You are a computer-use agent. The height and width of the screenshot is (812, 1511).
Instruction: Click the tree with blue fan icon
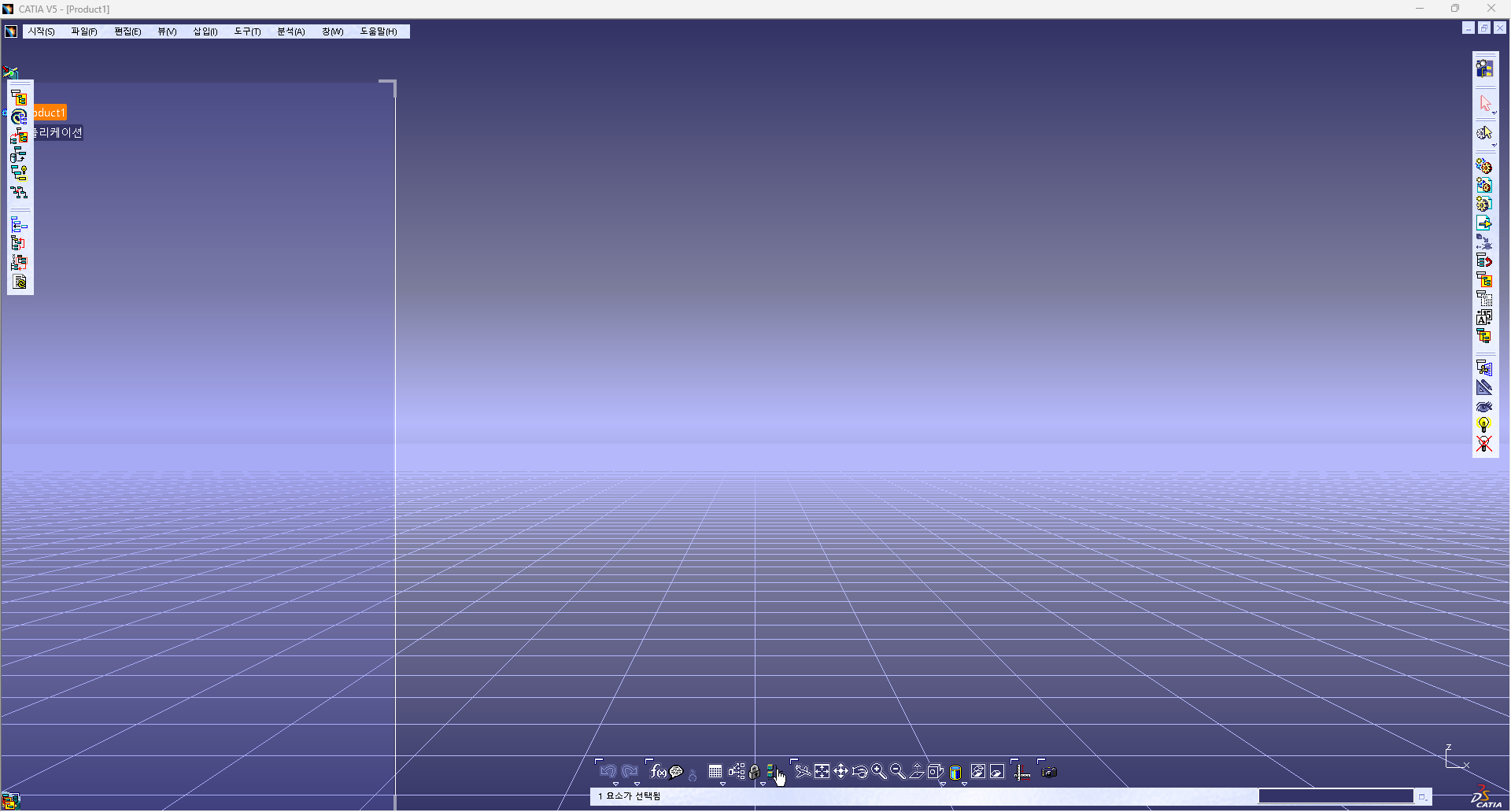tap(1484, 368)
